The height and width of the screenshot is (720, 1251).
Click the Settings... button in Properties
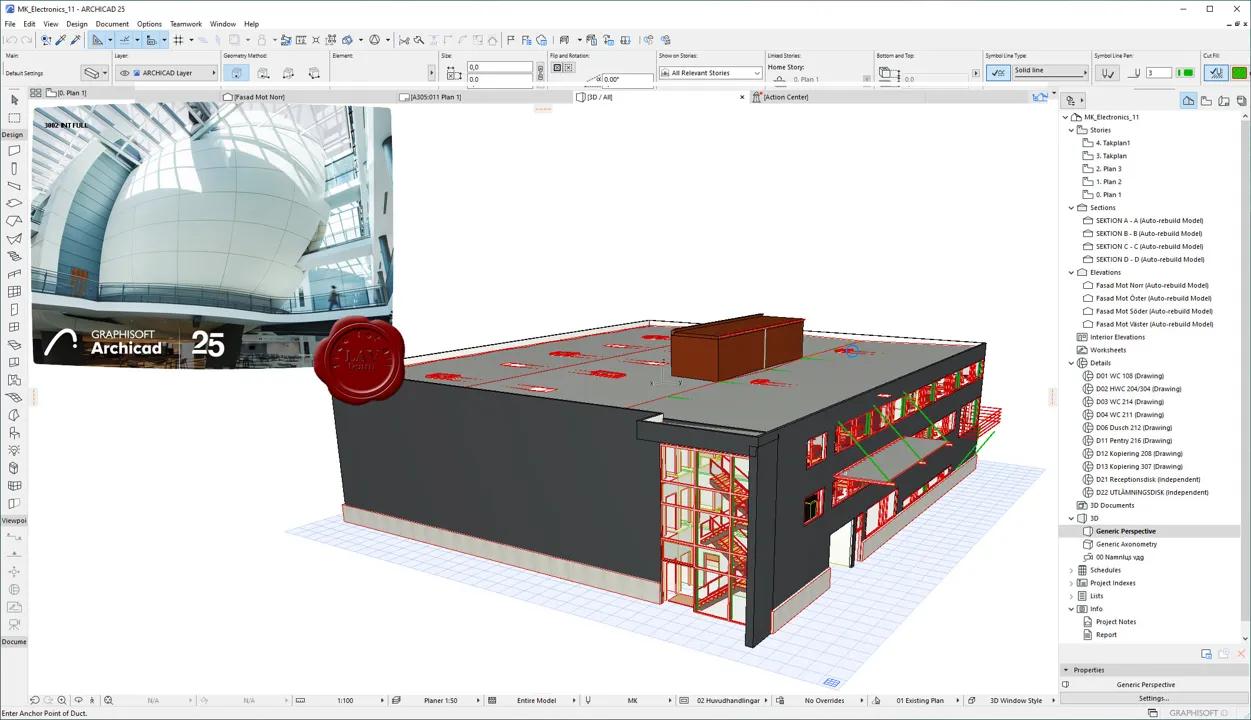[1153, 698]
